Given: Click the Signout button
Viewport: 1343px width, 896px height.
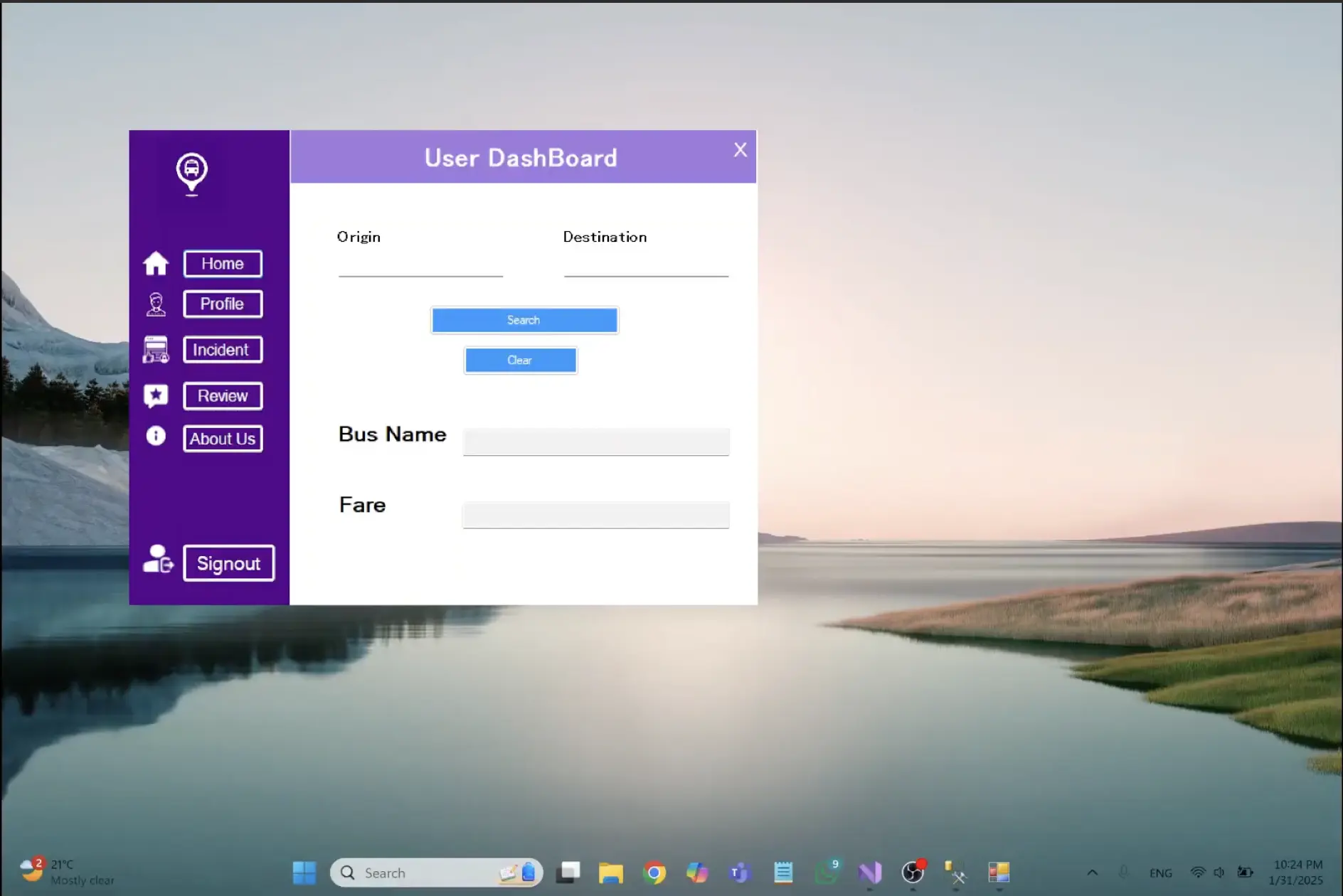Looking at the screenshot, I should click(x=228, y=563).
